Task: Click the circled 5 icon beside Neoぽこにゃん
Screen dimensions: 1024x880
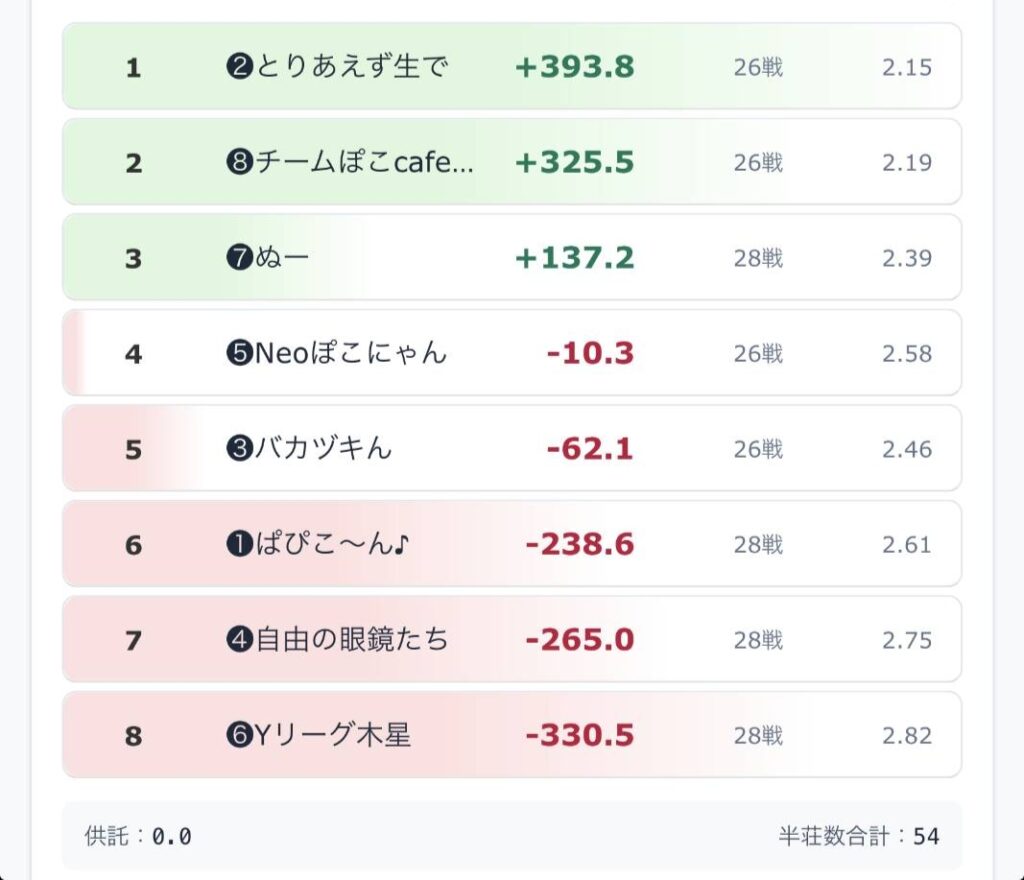Action: 238,354
